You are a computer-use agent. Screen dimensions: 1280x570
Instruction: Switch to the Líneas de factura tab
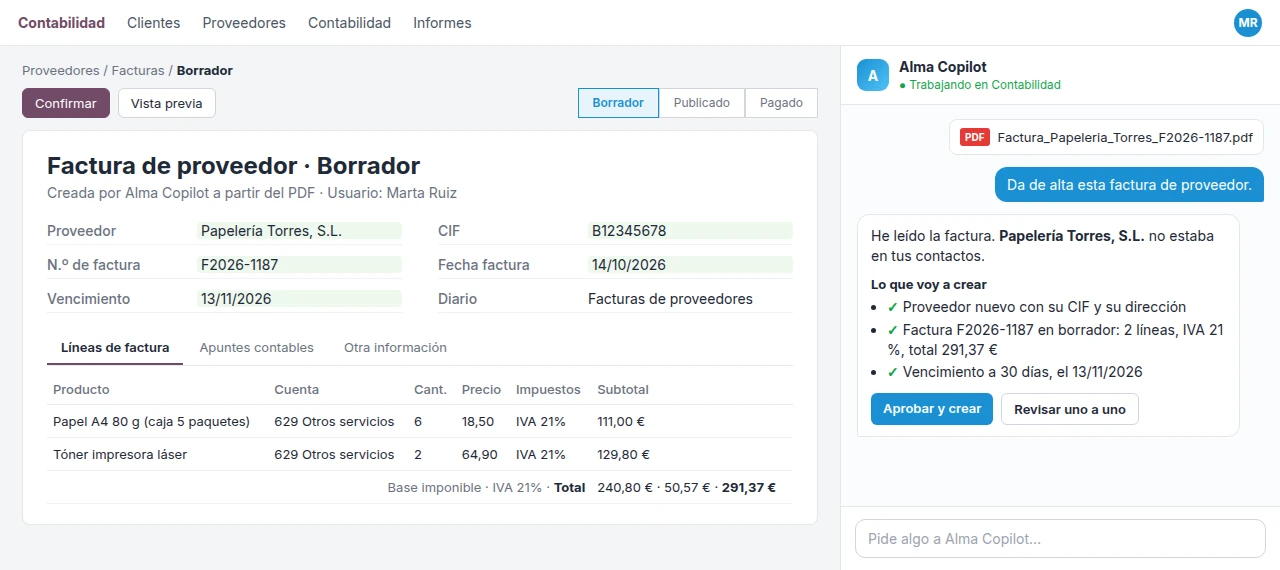tap(115, 348)
